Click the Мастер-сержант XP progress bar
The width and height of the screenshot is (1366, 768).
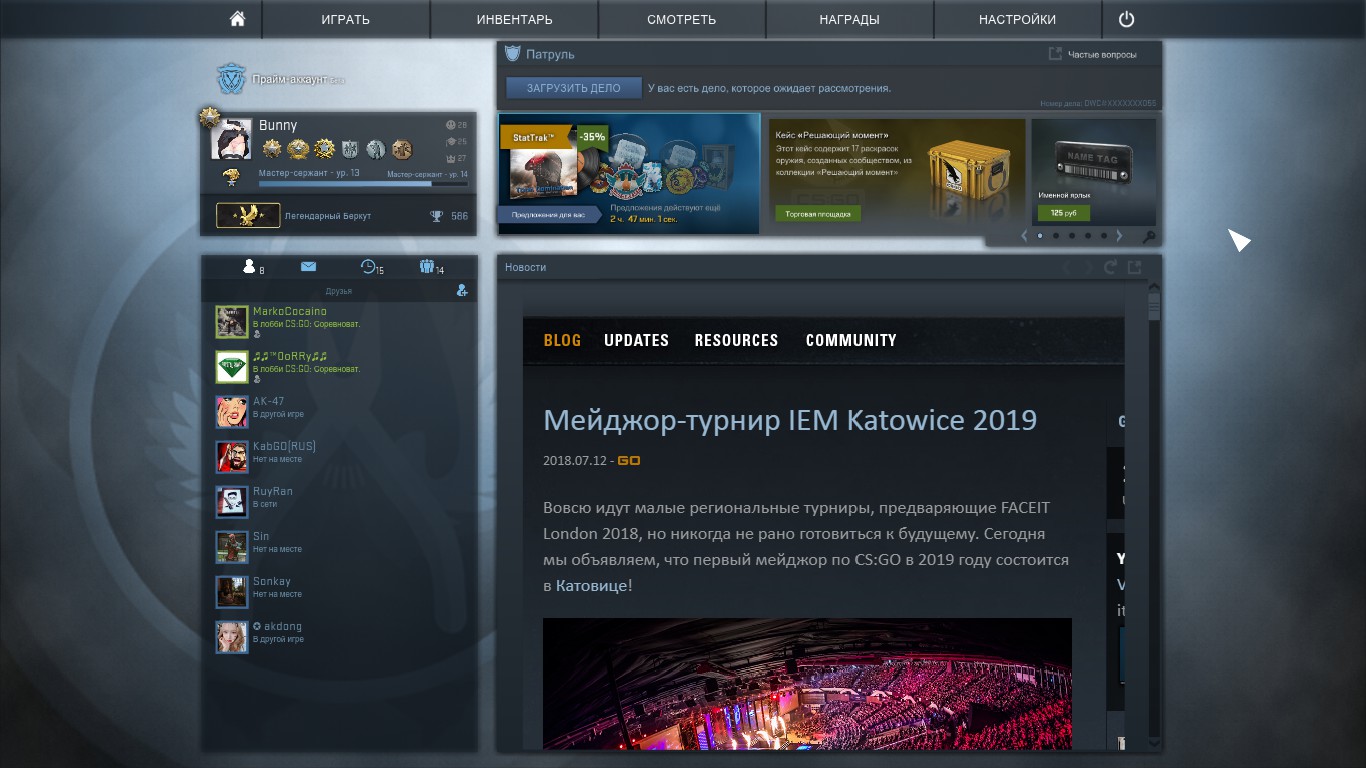tap(363, 184)
